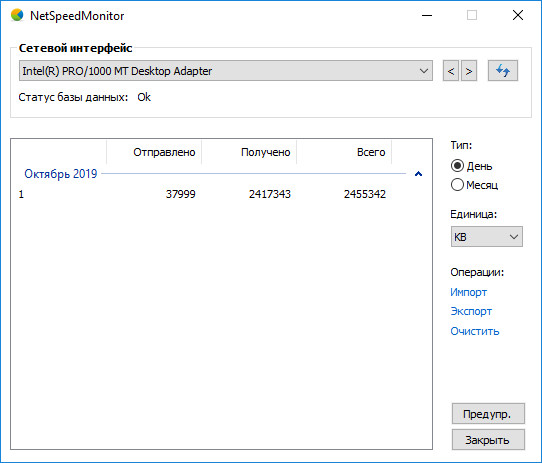Click the NetSpeedMonitor app icon

17,15
